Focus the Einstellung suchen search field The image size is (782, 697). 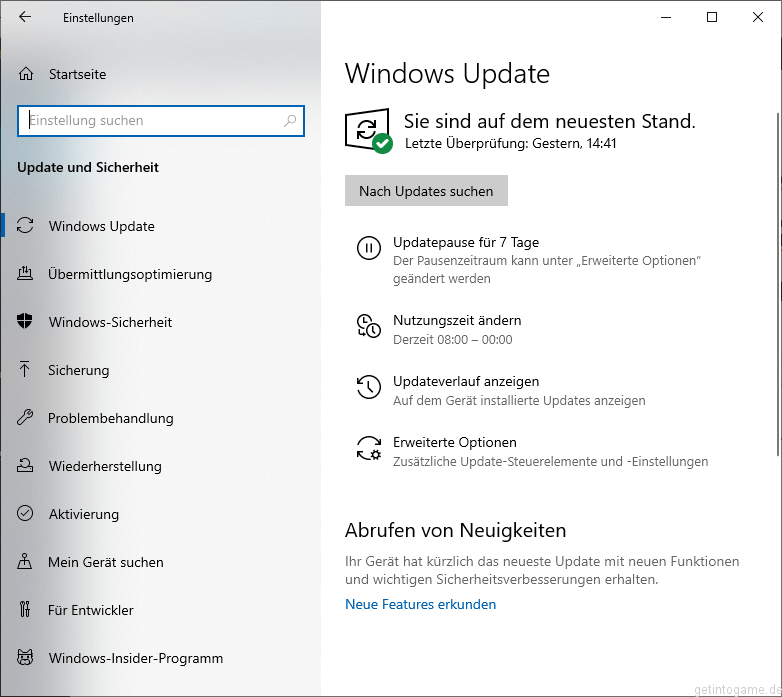tap(161, 121)
